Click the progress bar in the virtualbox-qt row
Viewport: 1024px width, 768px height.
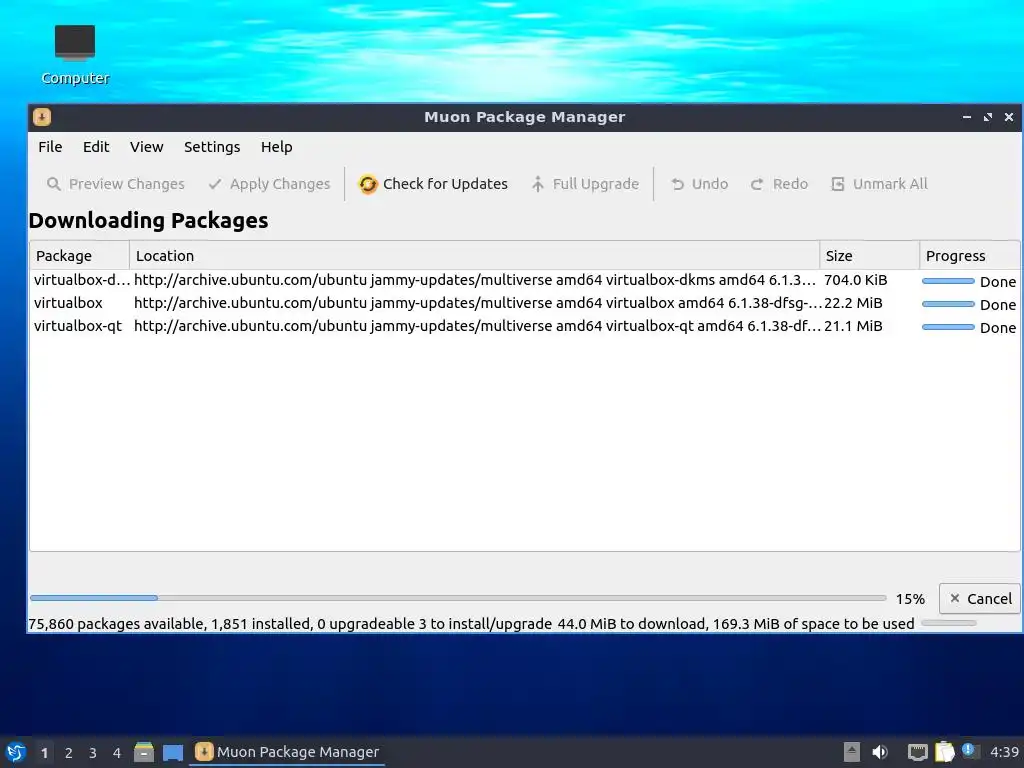(948, 327)
